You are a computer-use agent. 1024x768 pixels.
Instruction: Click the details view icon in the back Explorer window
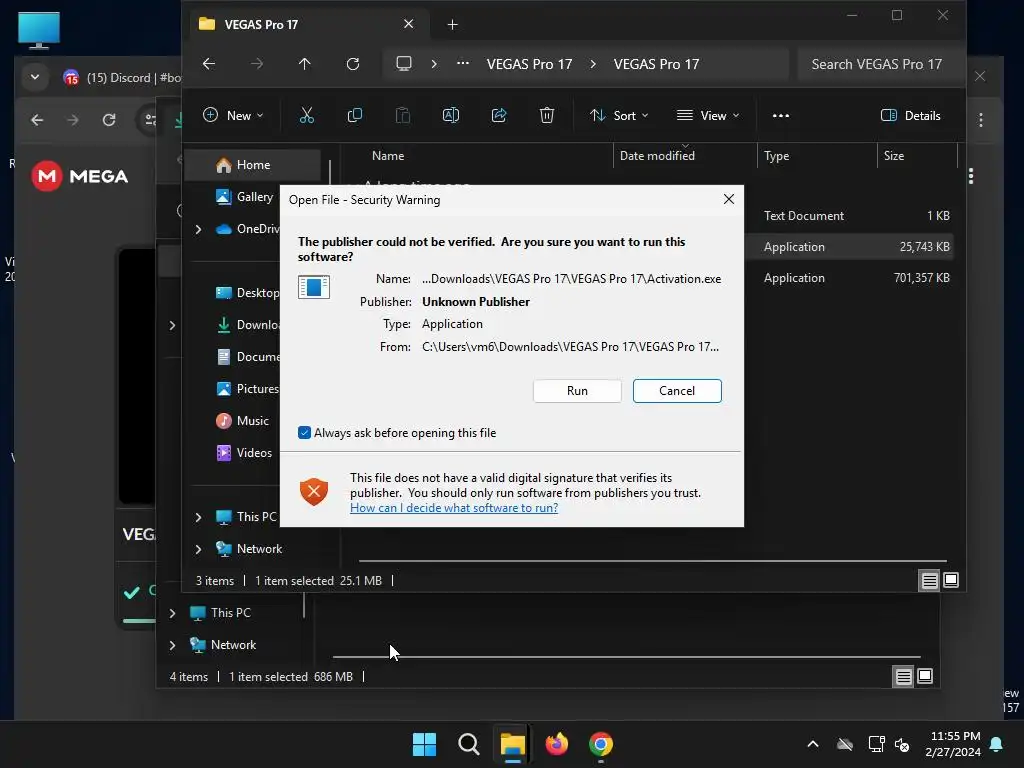pyautogui.click(x=903, y=677)
